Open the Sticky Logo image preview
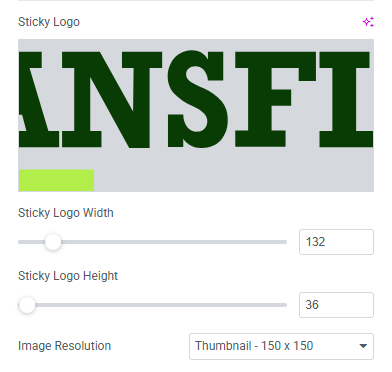This screenshot has width=392, height=372. point(196,115)
